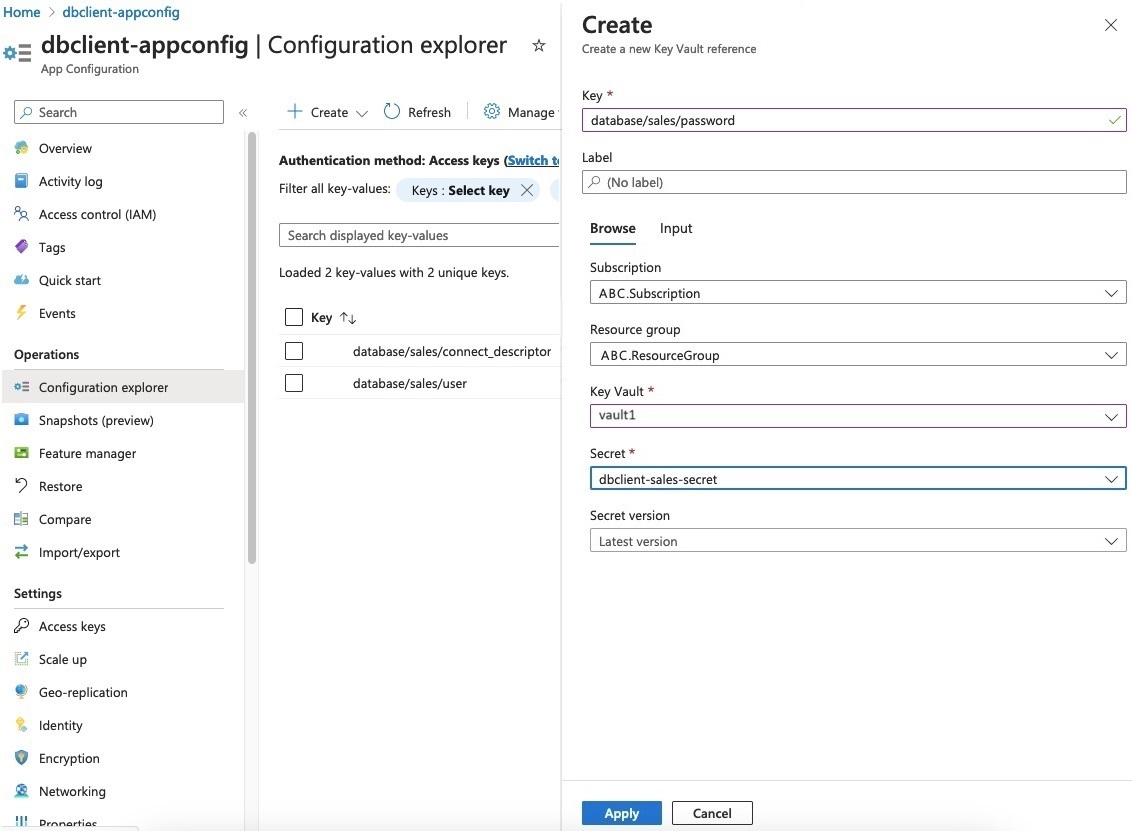Click the Access control (IAM) icon
The image size is (1132, 831).
22,214
